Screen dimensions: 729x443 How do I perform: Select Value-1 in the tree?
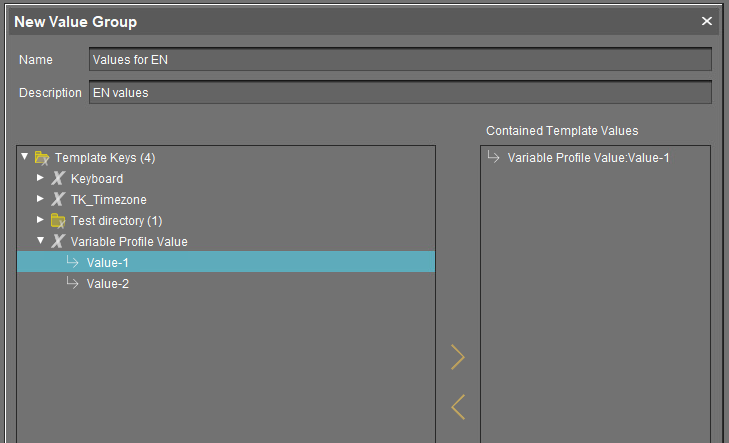(x=107, y=263)
